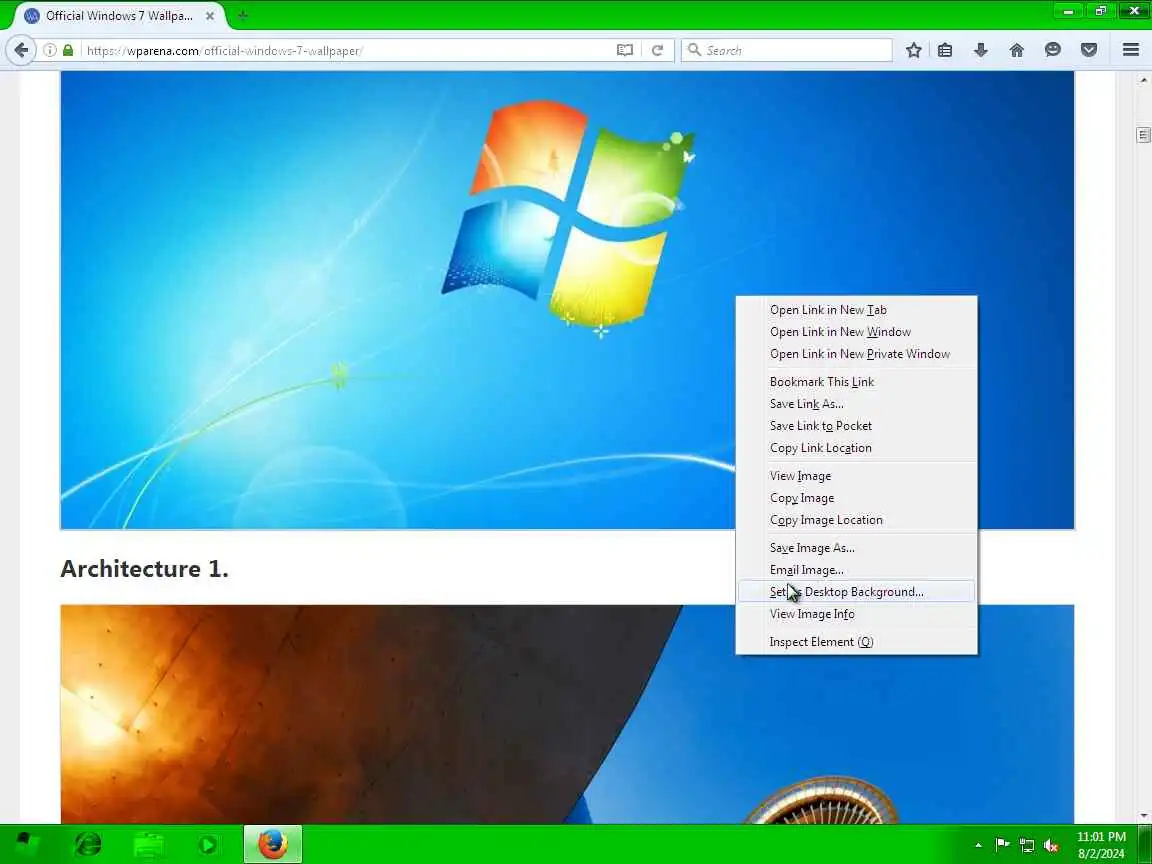Screen dimensions: 1152x864
Task: Click the scrollbar up arrow
Action: coord(1143,79)
